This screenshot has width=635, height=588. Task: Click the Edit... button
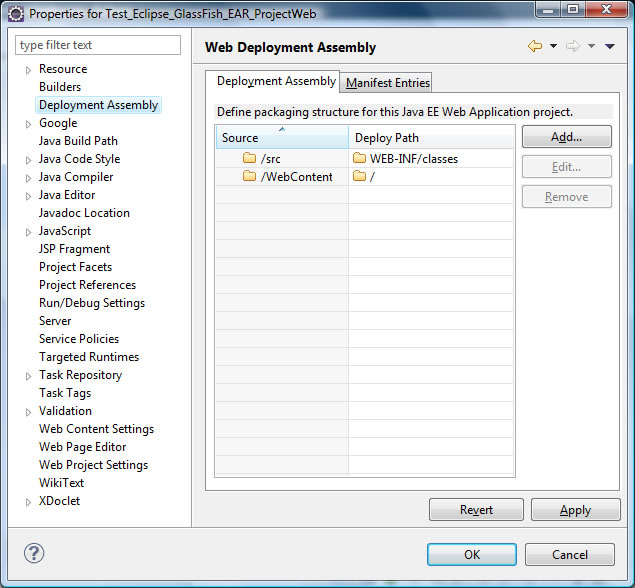click(x=567, y=167)
